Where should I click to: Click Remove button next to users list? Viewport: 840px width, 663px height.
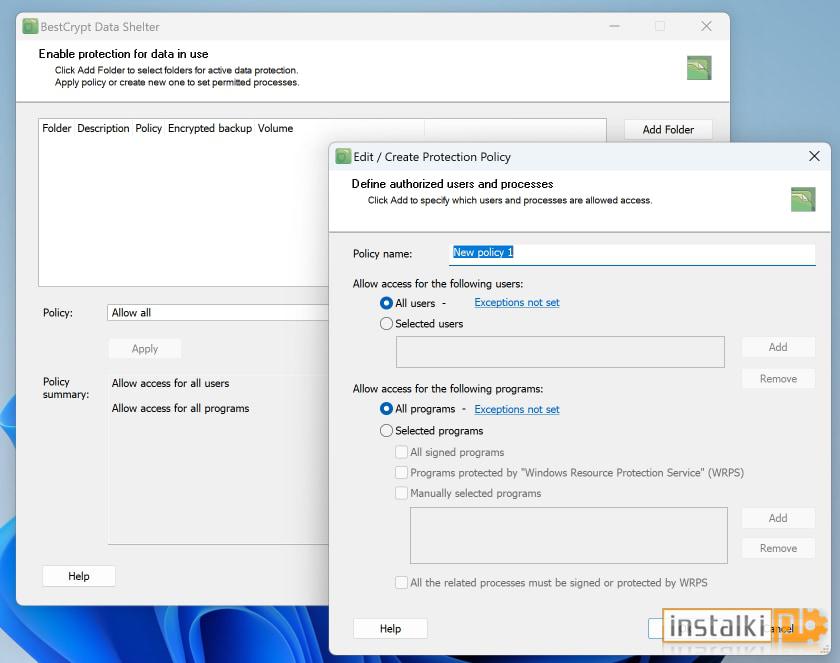point(778,379)
